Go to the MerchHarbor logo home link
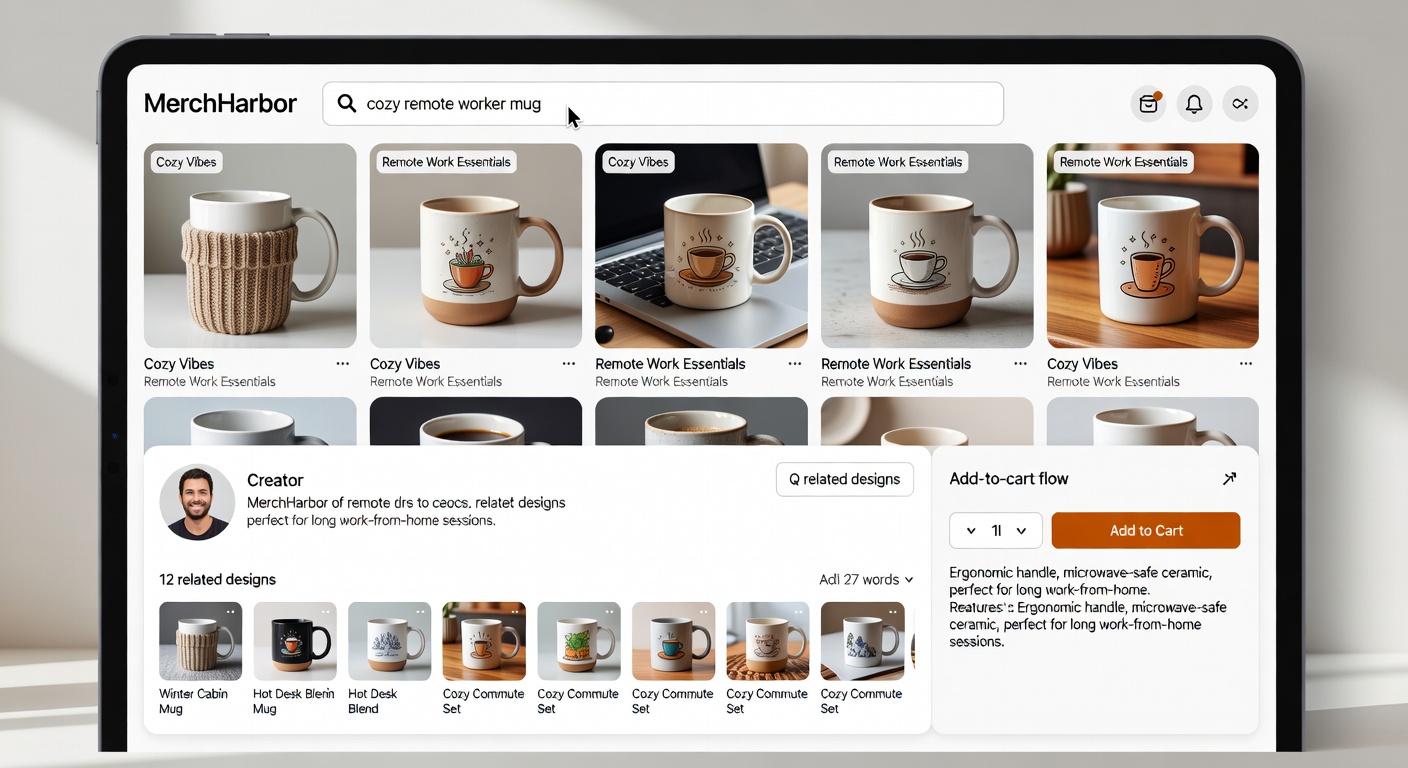Image resolution: width=1408 pixels, height=768 pixels. click(x=220, y=103)
